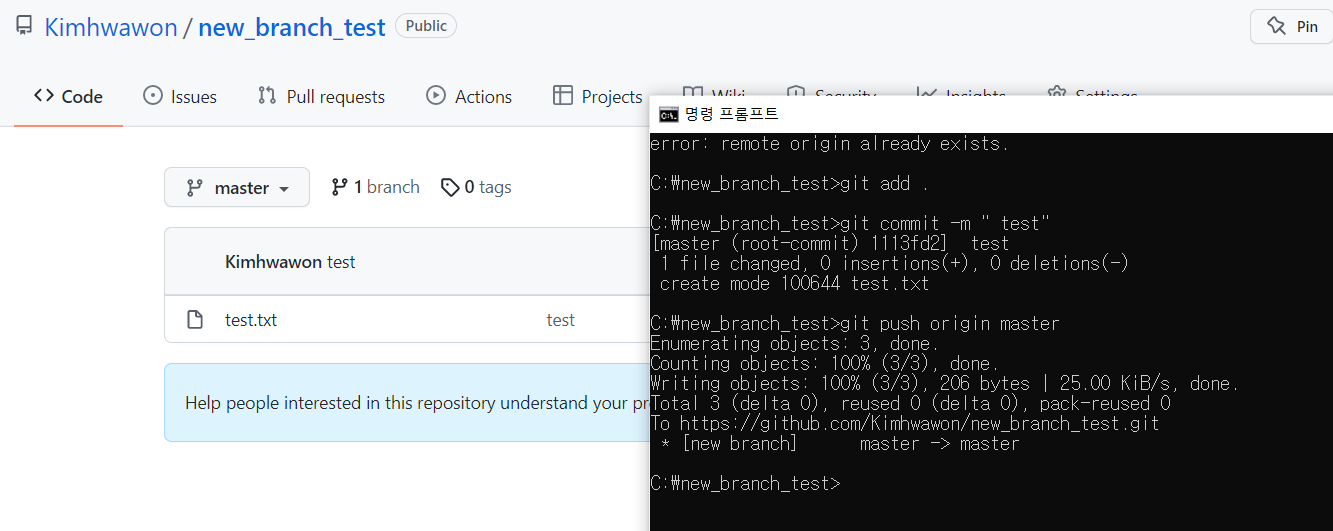Expand the master branch dropdown
1333x531 pixels.
pos(237,187)
